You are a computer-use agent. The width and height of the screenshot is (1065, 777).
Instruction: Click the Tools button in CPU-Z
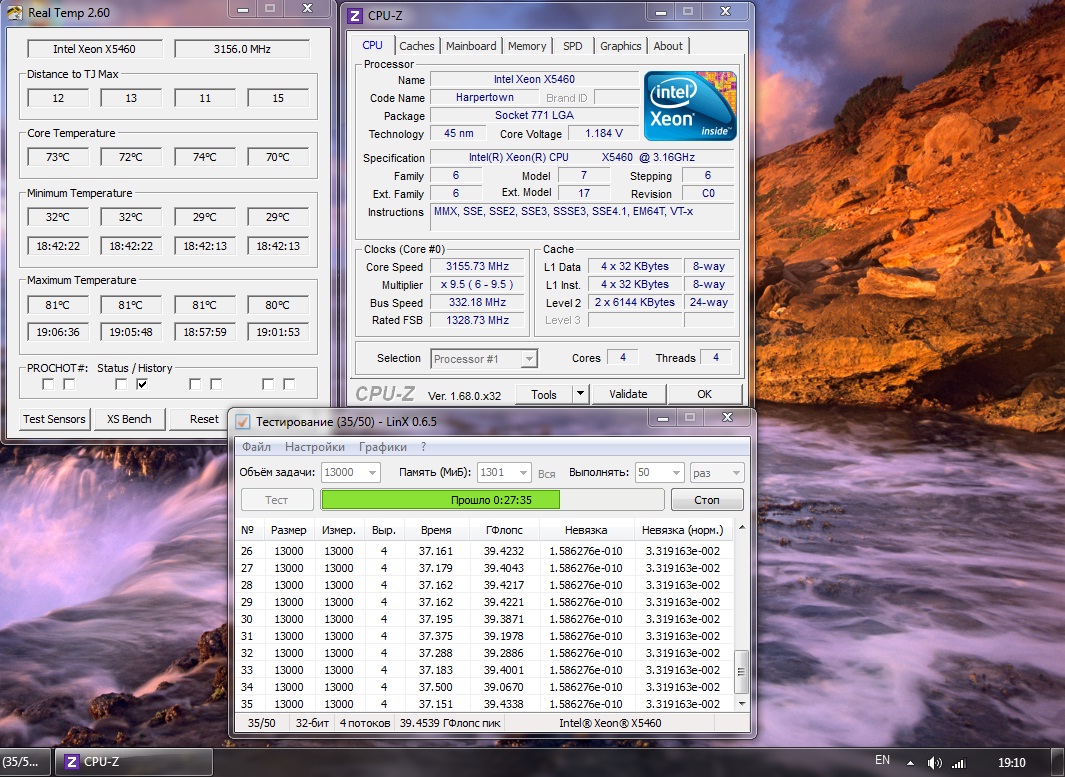point(543,394)
